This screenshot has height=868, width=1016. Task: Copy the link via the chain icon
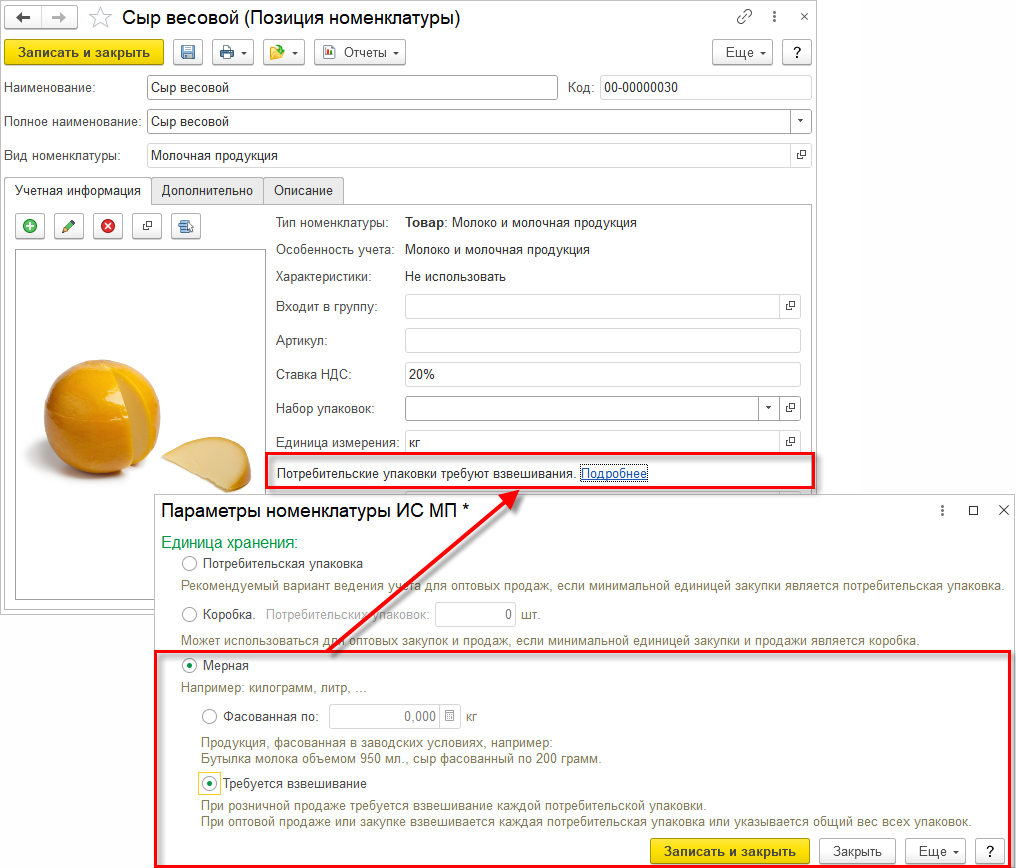pyautogui.click(x=745, y=17)
